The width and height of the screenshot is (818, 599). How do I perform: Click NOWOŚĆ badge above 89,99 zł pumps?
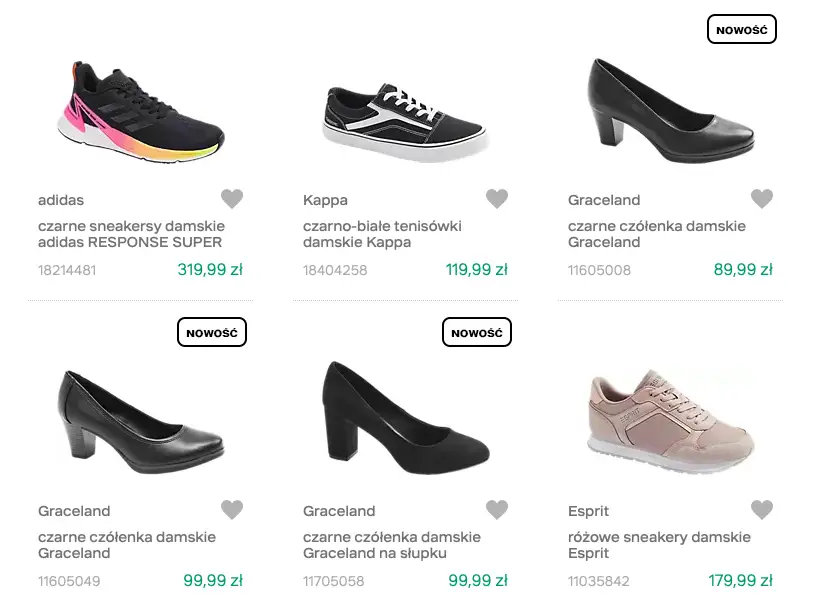(x=741, y=30)
